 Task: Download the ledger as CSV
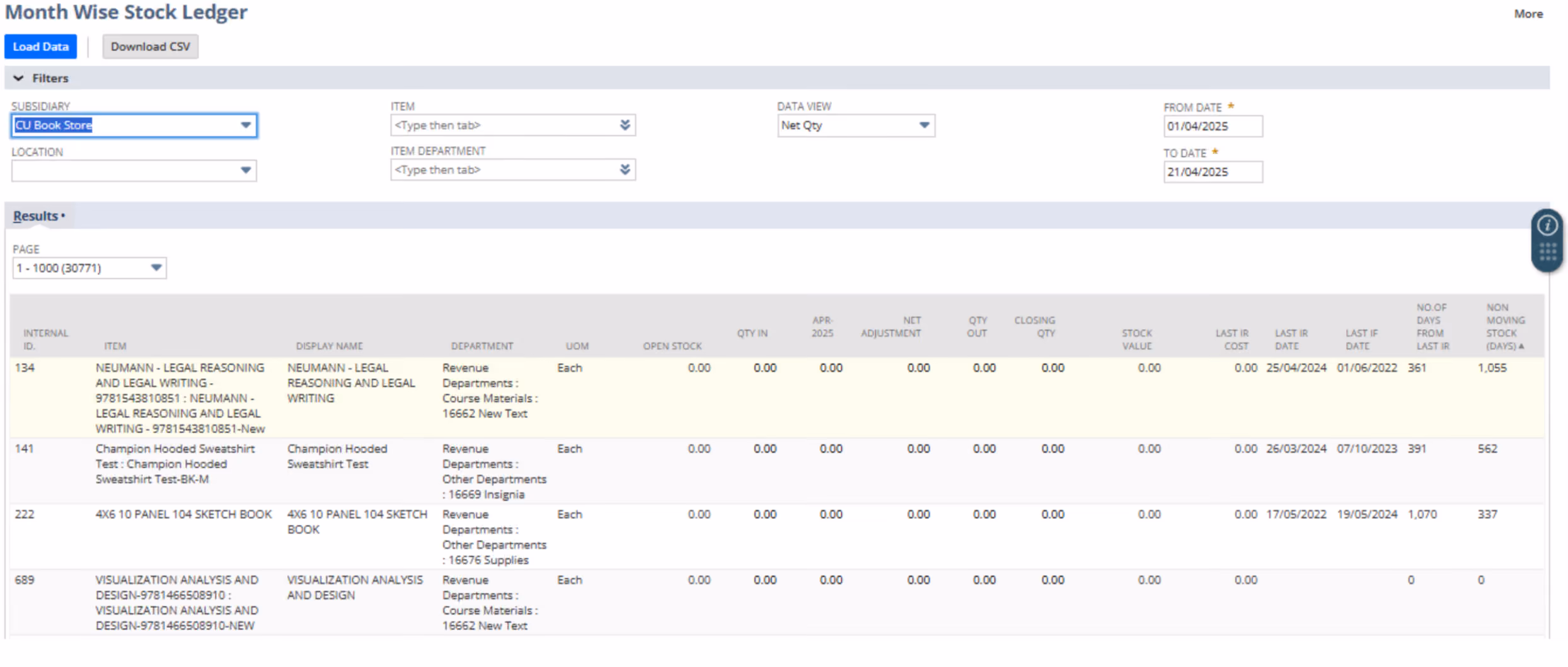pyautogui.click(x=150, y=47)
